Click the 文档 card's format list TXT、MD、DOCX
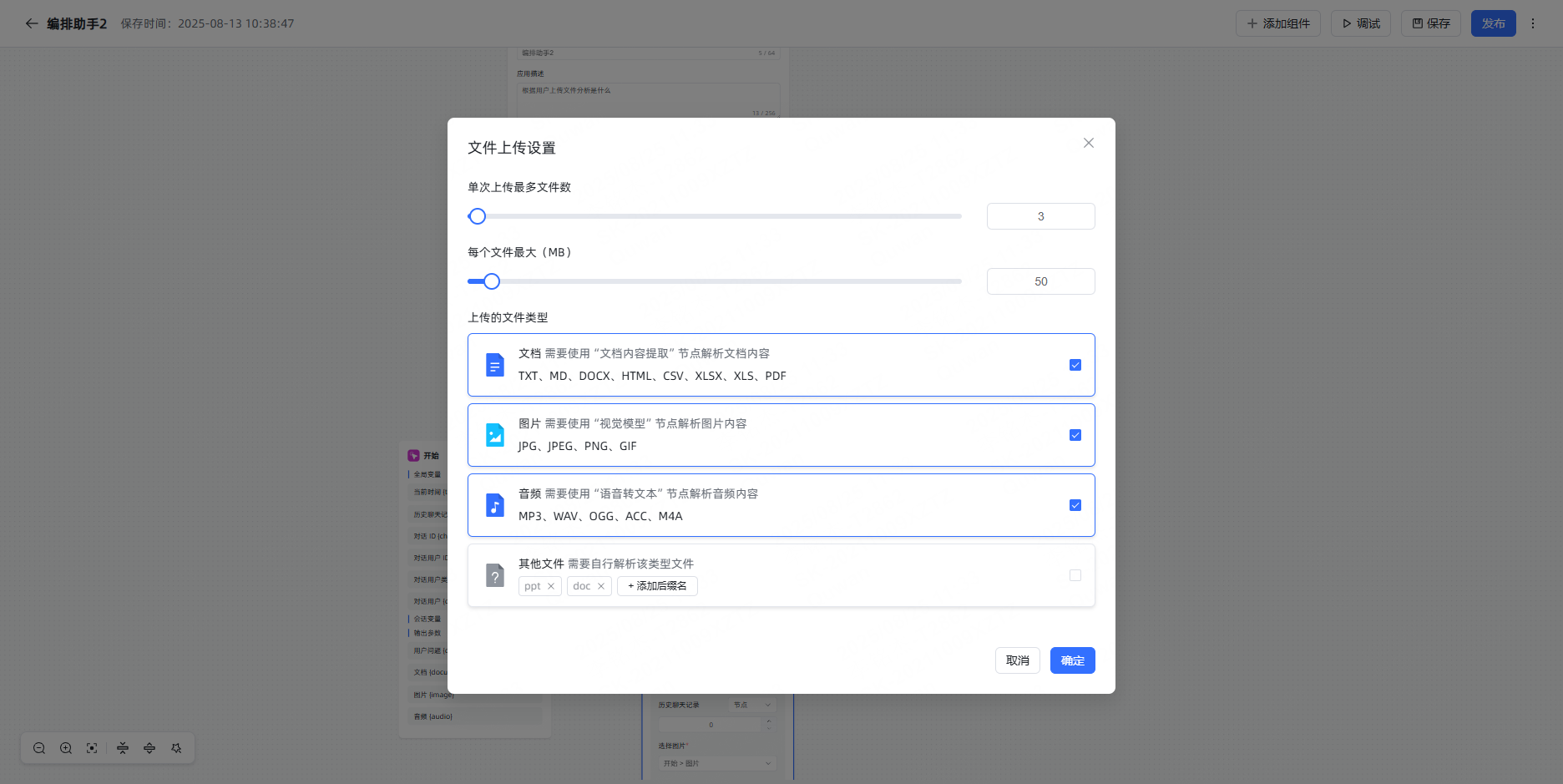 [652, 376]
